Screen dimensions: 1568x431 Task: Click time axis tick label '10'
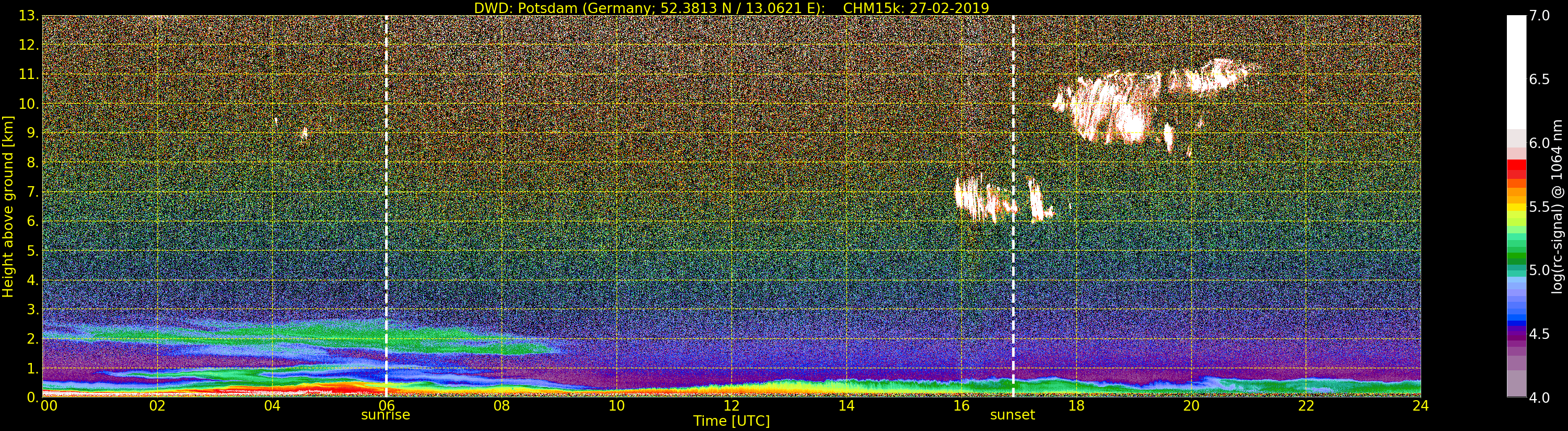point(617,406)
